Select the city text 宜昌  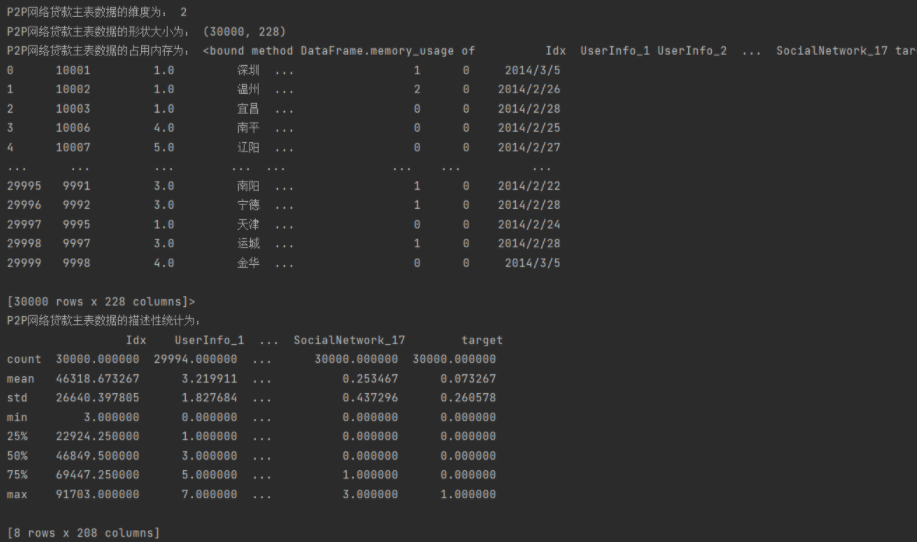(248, 108)
